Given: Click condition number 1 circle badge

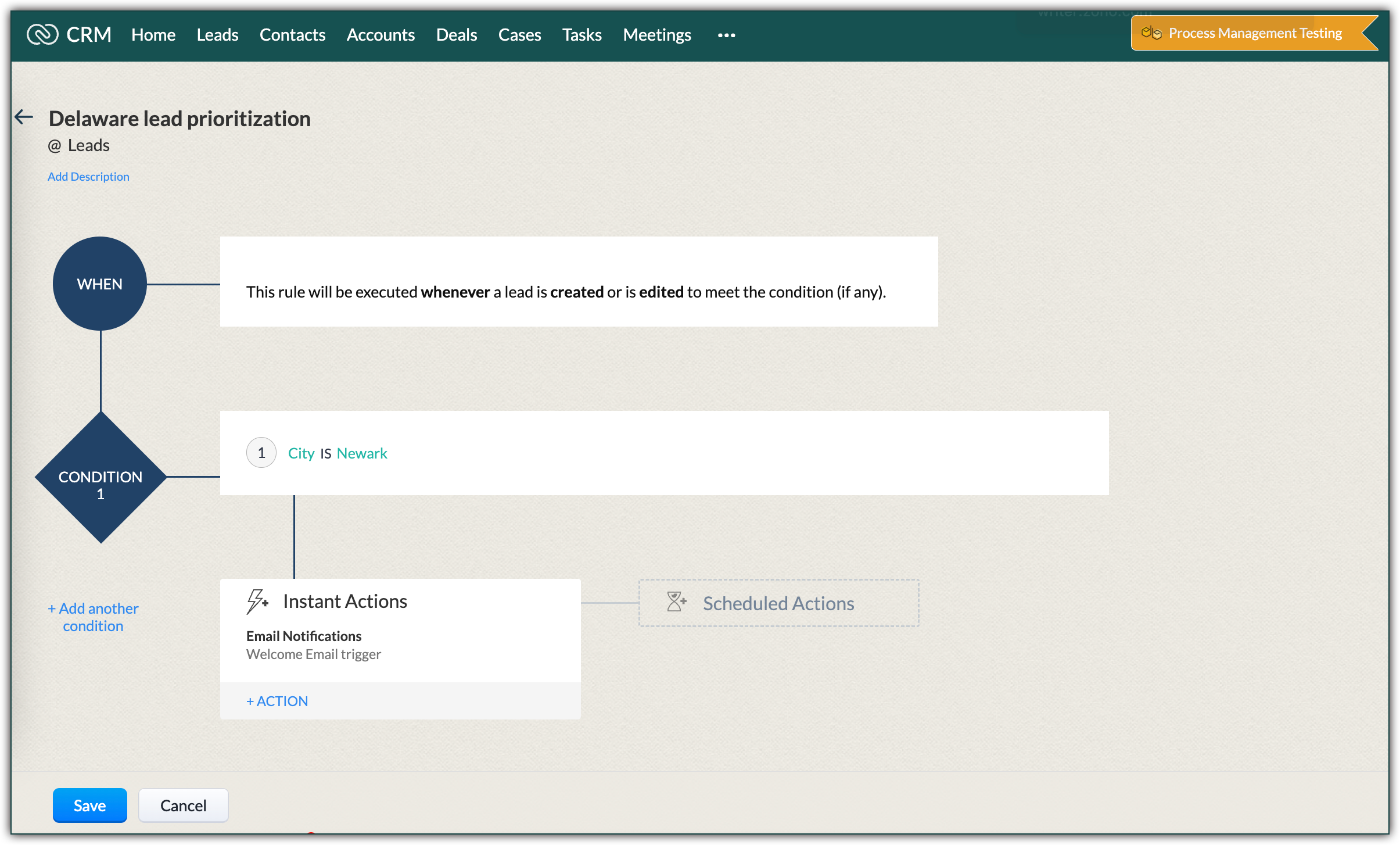Looking at the screenshot, I should click(x=261, y=453).
